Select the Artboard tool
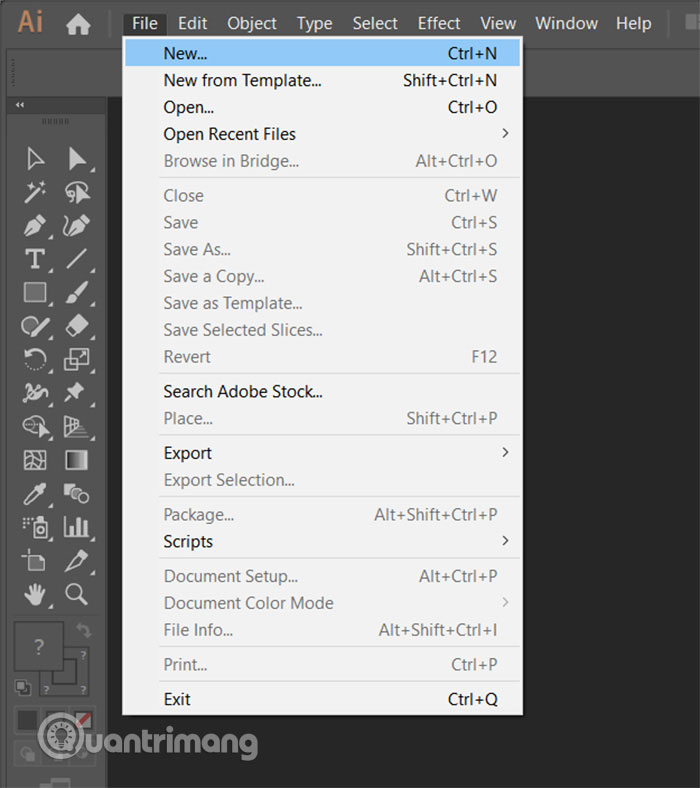700x788 pixels. pos(34,560)
